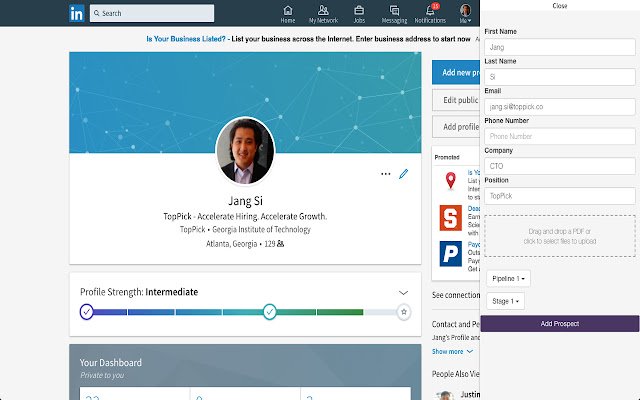
Task: Click the 'Jang Si' profile name
Action: point(245,201)
